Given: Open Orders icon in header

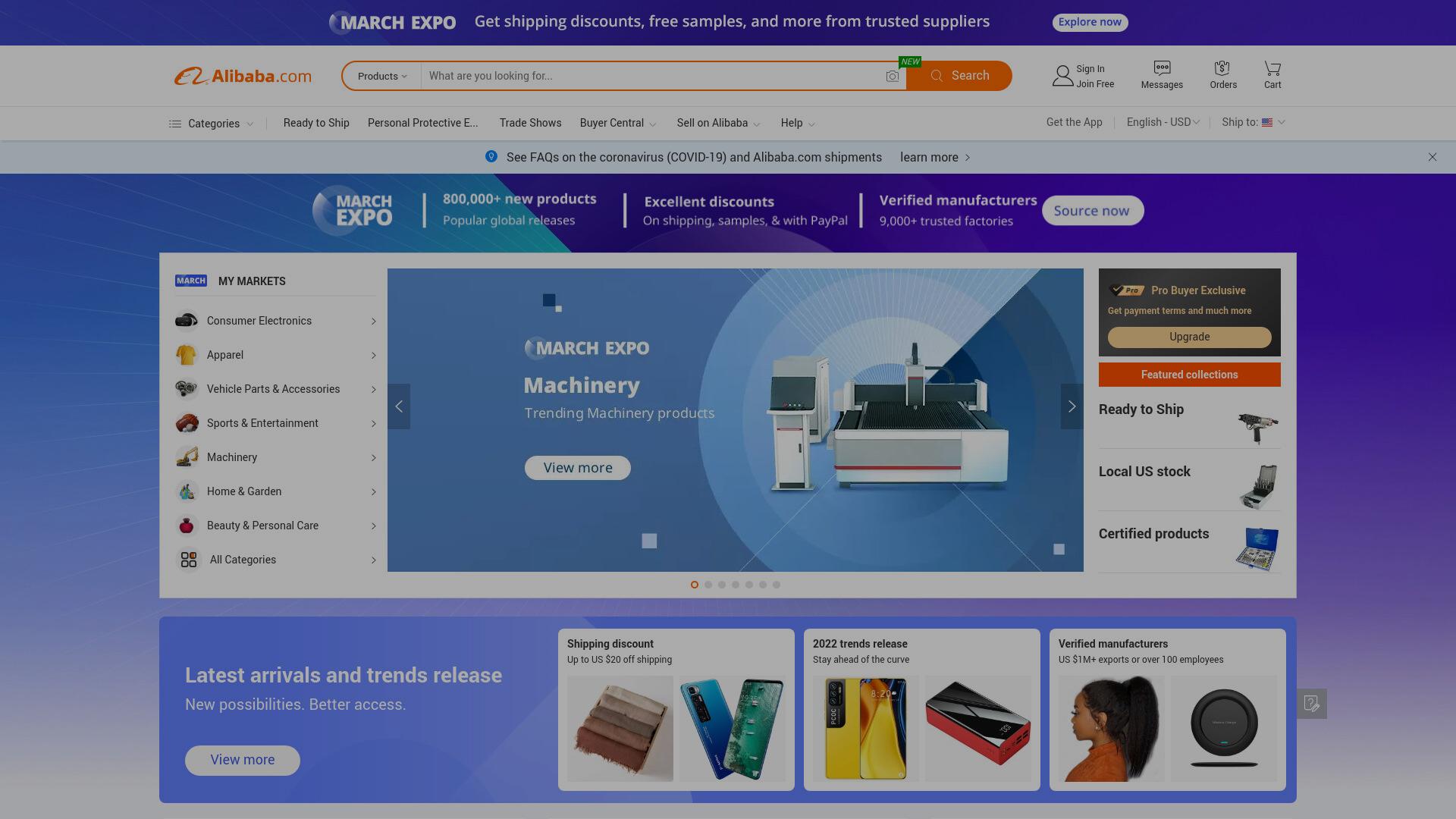Looking at the screenshot, I should coord(1222,67).
